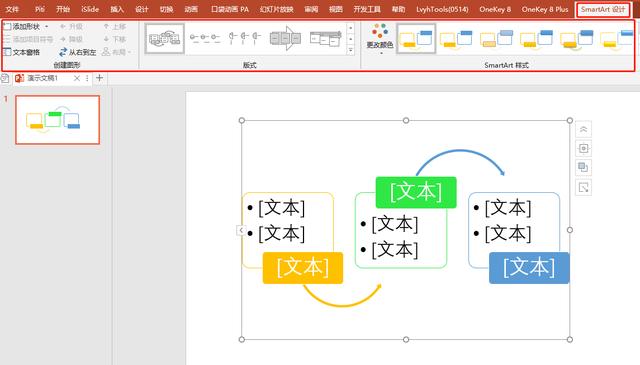Select the second SmartArt style thumbnail
Screen dimensions: 640x365
(456, 39)
